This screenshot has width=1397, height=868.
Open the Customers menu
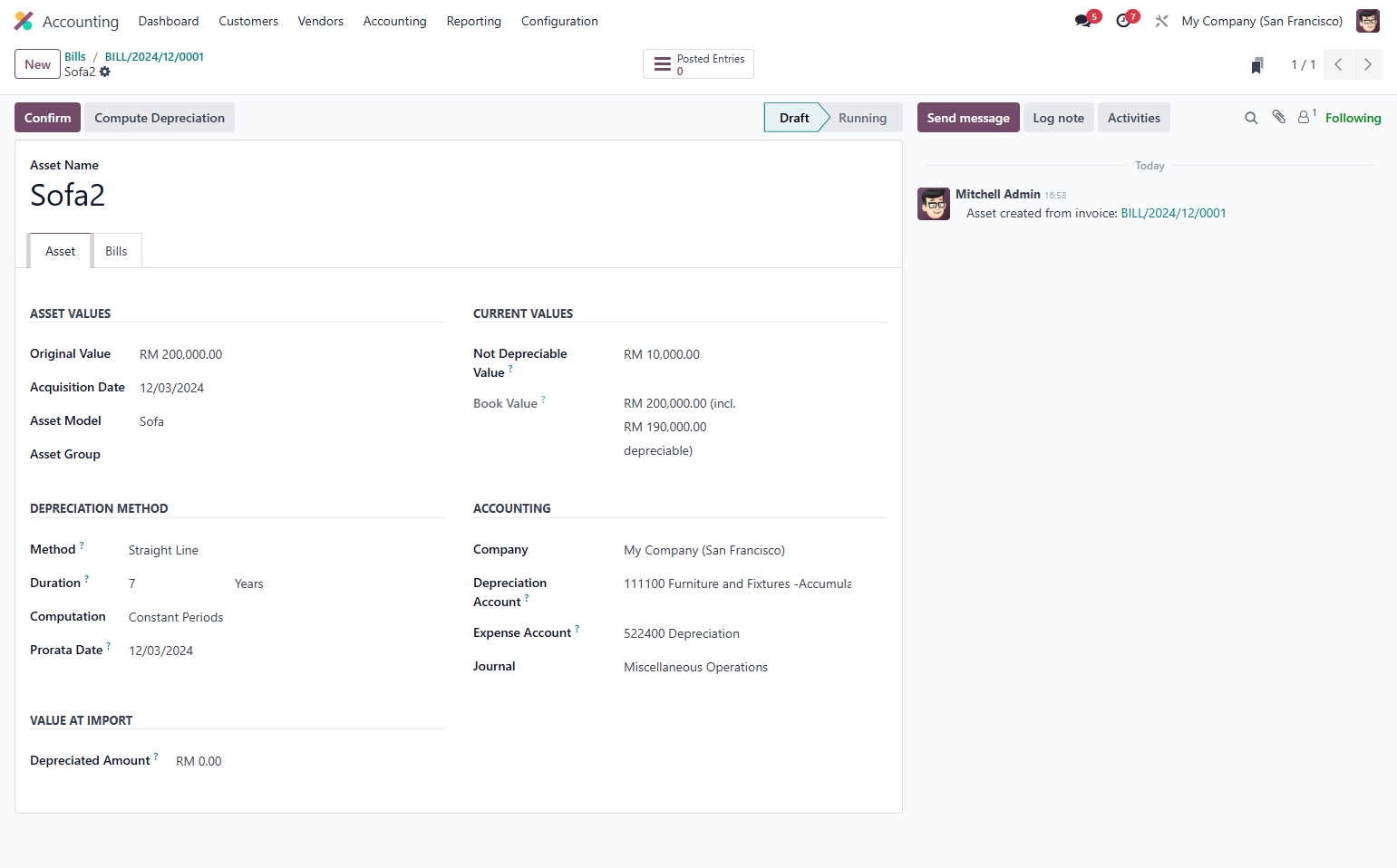point(248,21)
